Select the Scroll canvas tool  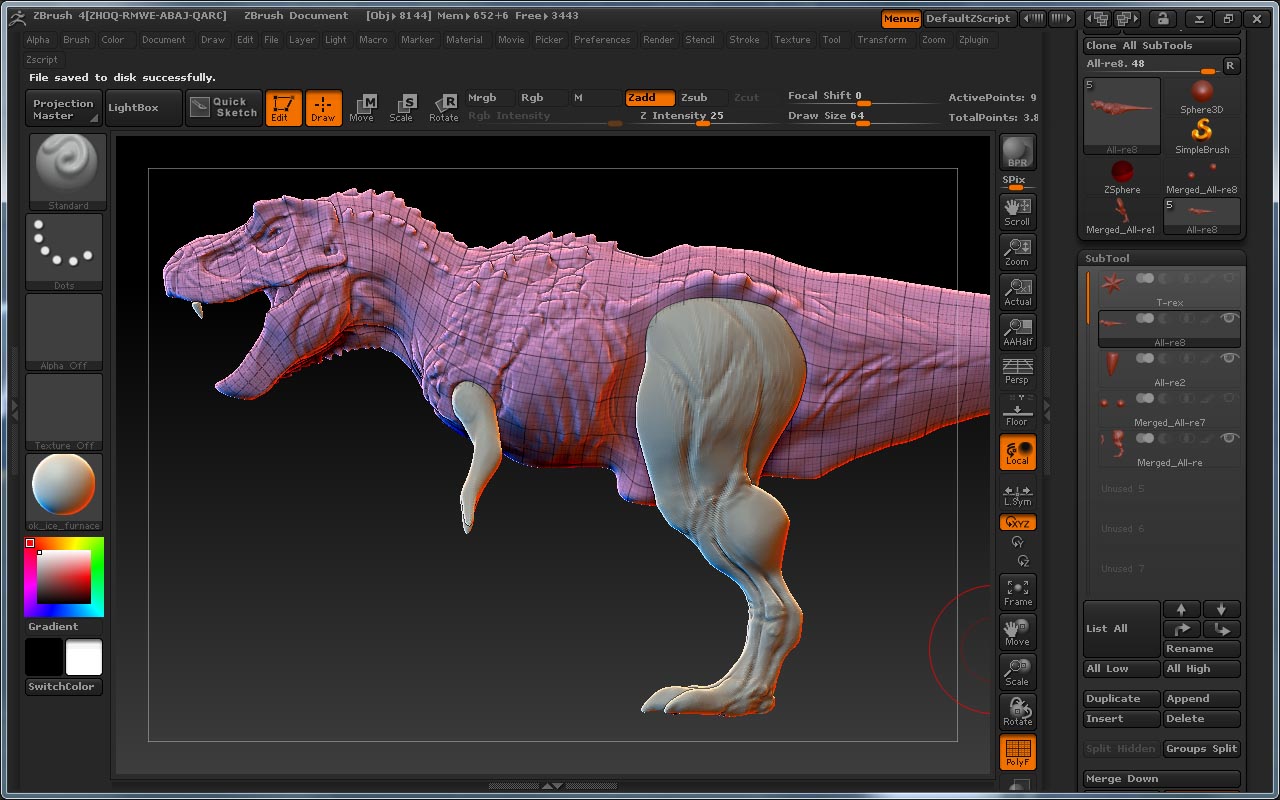[x=1017, y=211]
